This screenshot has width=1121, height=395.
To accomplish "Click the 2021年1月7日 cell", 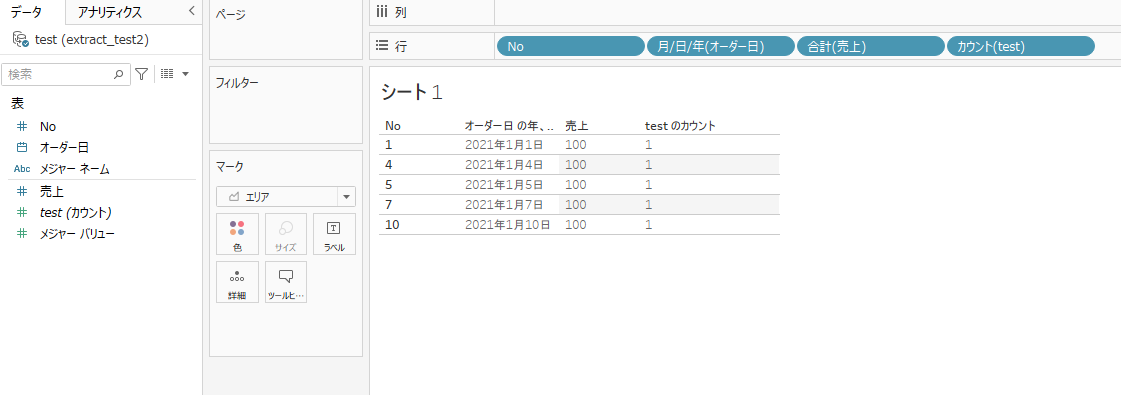I will [504, 205].
